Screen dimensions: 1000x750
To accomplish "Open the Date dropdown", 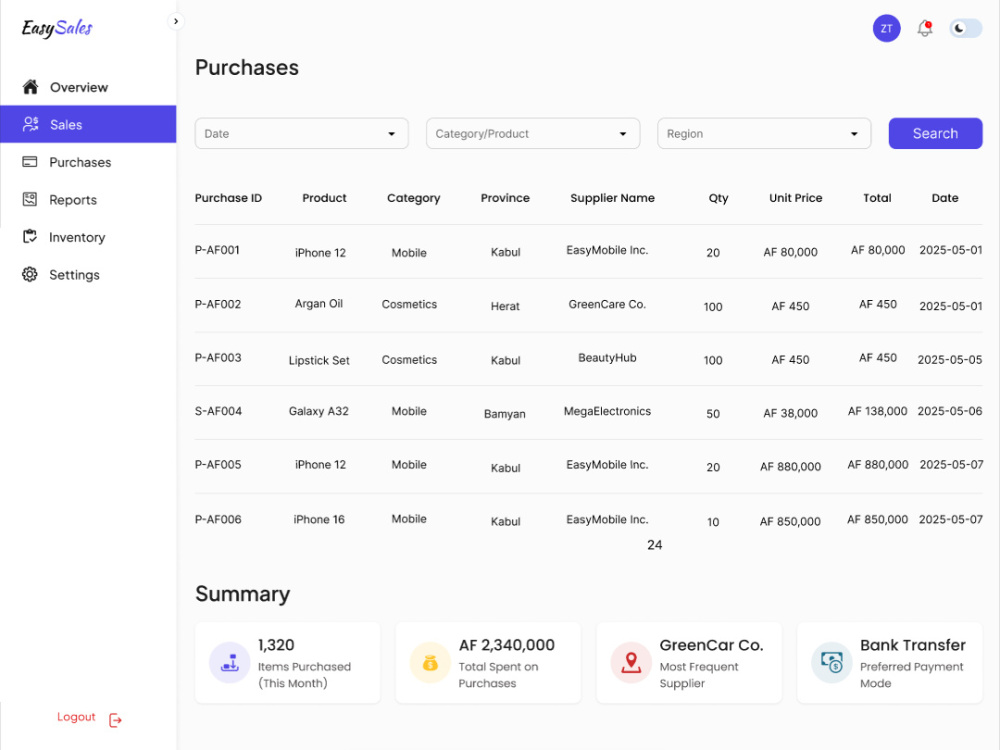I will tap(302, 133).
